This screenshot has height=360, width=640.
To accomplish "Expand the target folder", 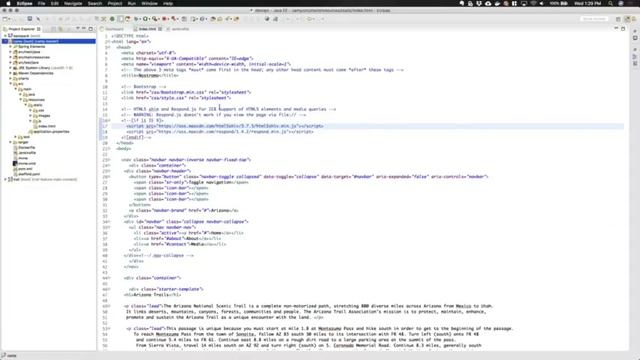I will 11,142.
